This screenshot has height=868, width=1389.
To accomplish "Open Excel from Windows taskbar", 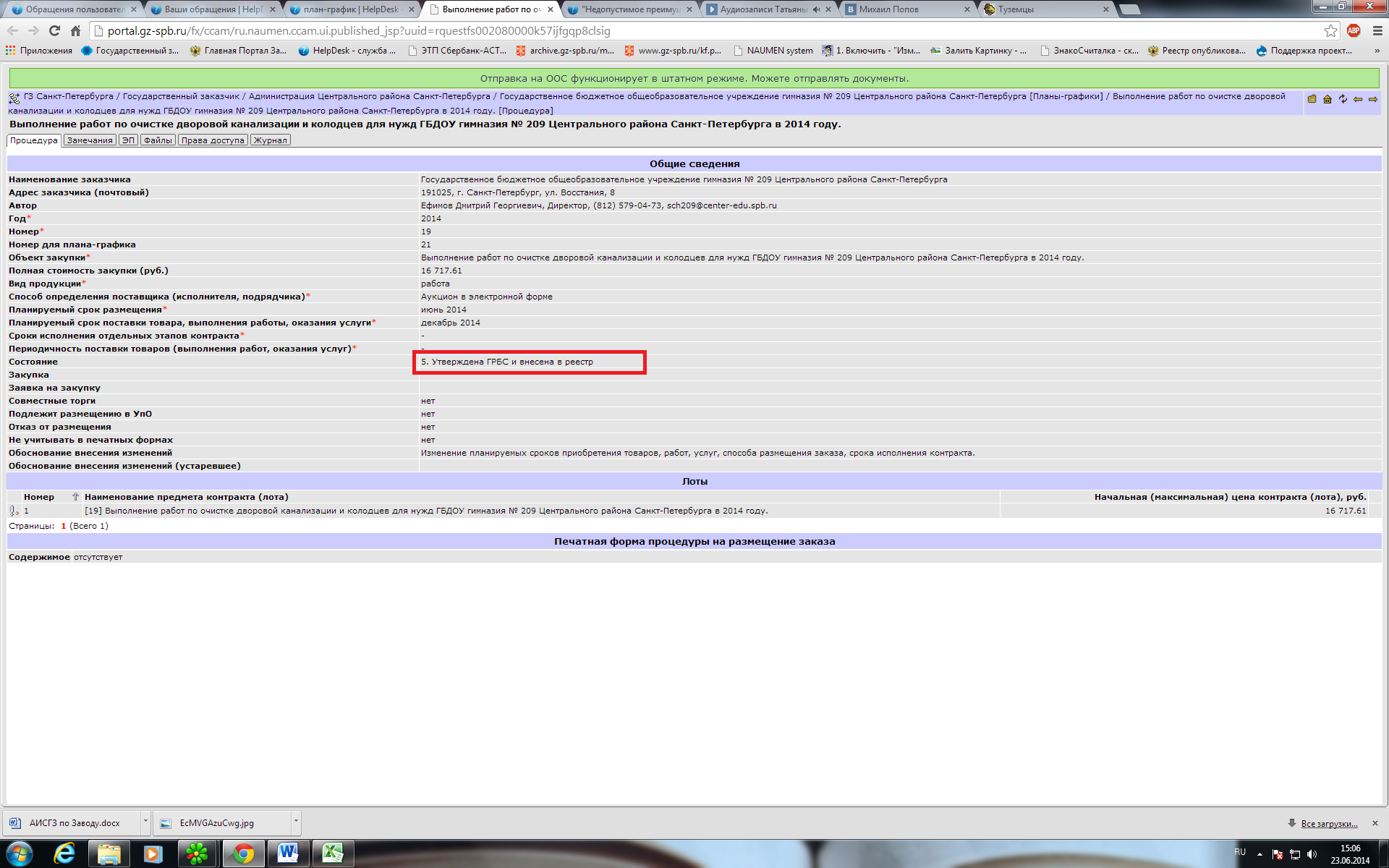I will pyautogui.click(x=333, y=854).
